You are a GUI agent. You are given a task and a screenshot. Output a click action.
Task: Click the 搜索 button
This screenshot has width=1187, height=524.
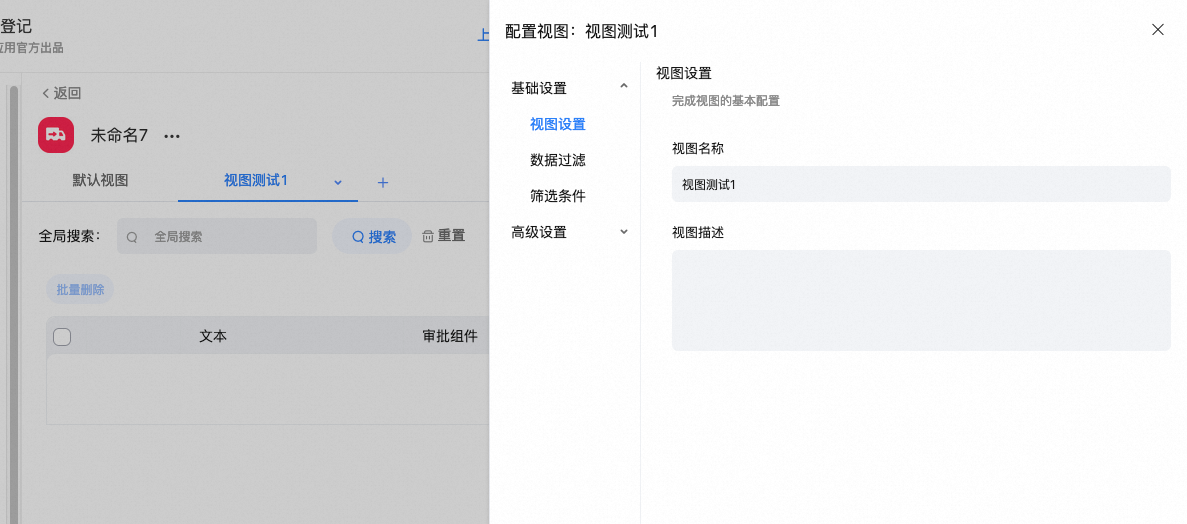pyautogui.click(x=372, y=237)
